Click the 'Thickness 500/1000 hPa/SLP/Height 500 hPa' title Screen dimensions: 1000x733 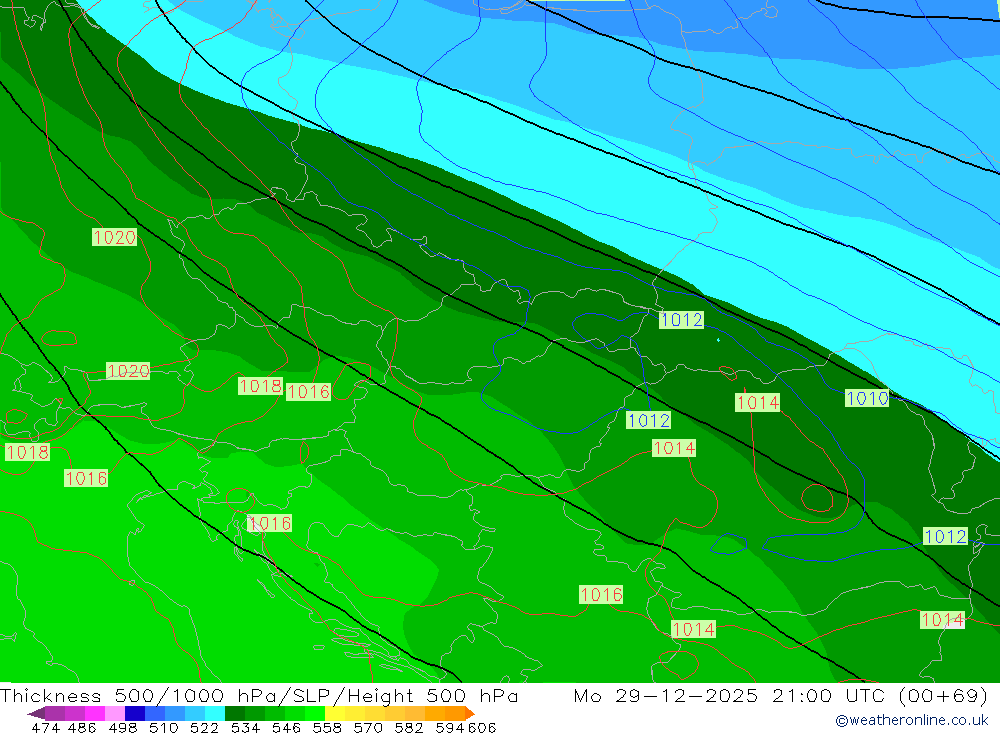259,695
